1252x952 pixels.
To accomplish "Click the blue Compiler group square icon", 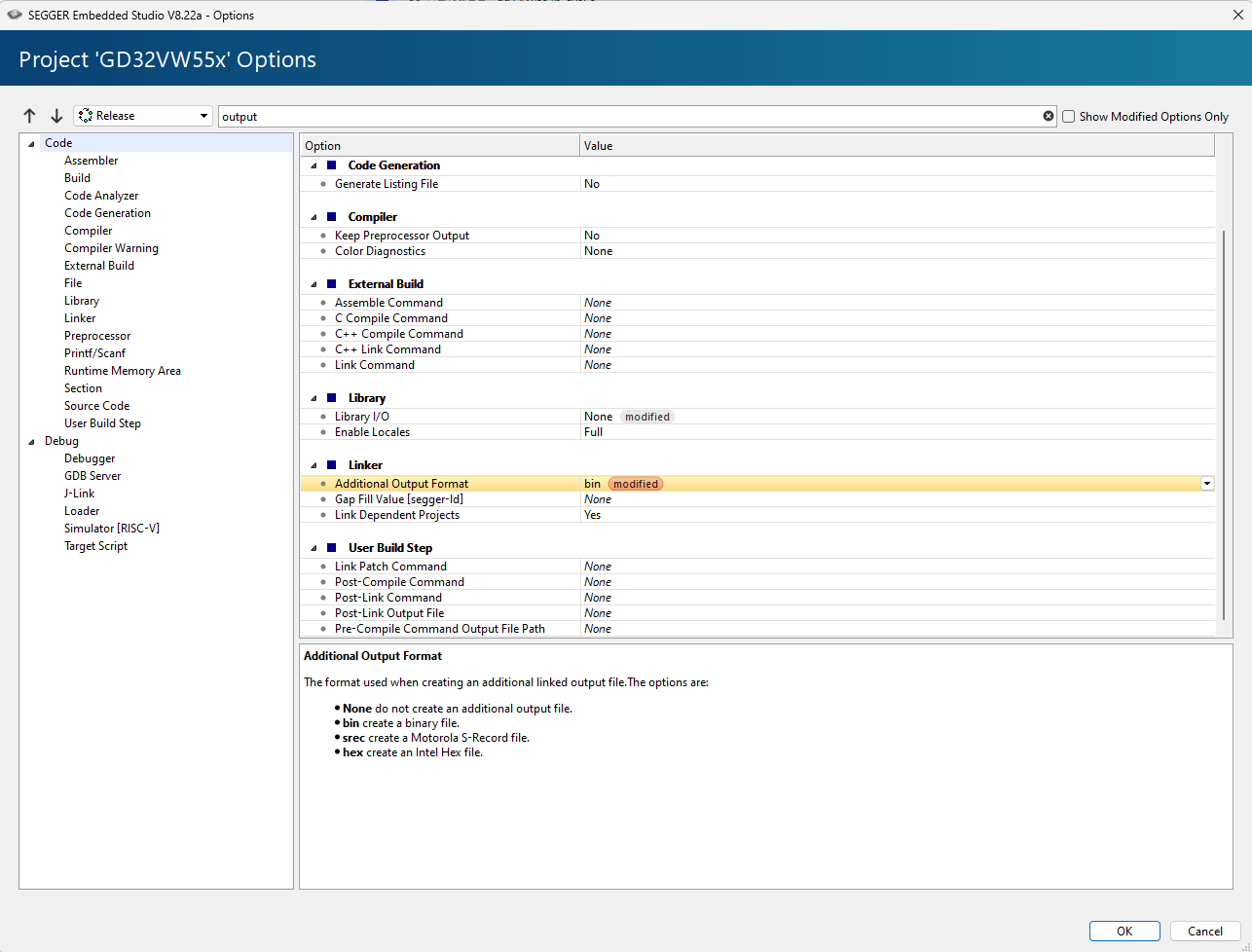I will click(331, 217).
